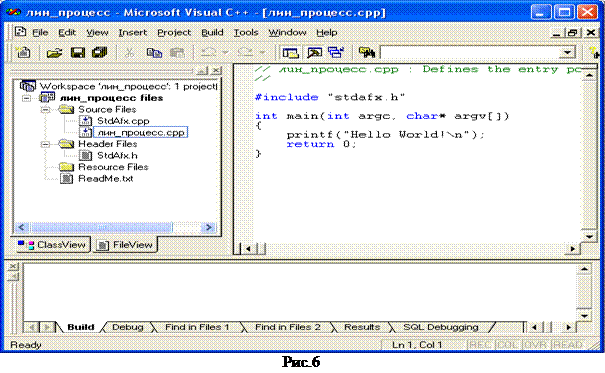
Task: Click the StdAfx.cpp file icon
Action: [85, 121]
